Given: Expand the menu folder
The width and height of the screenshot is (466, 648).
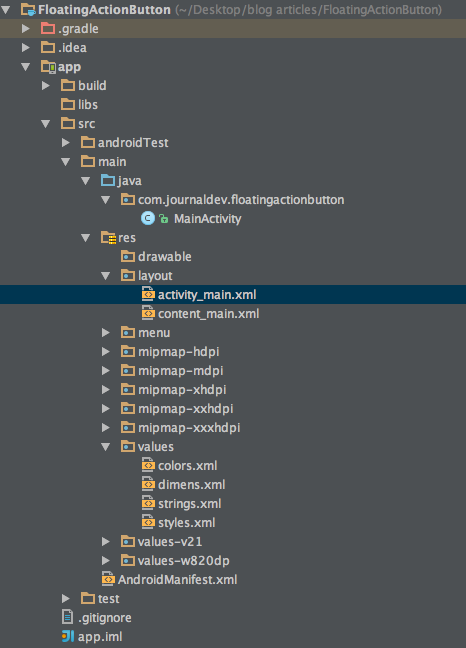Looking at the screenshot, I should coord(106,333).
